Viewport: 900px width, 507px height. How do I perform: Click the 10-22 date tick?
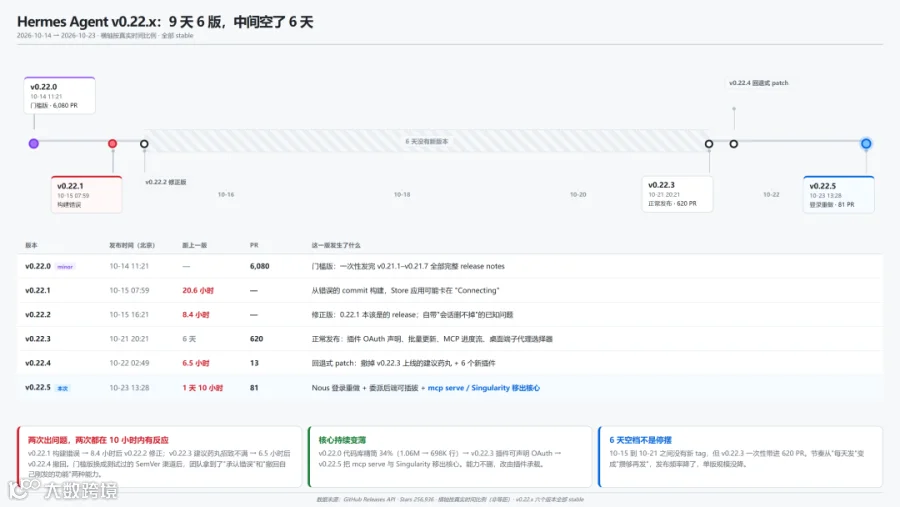point(771,195)
